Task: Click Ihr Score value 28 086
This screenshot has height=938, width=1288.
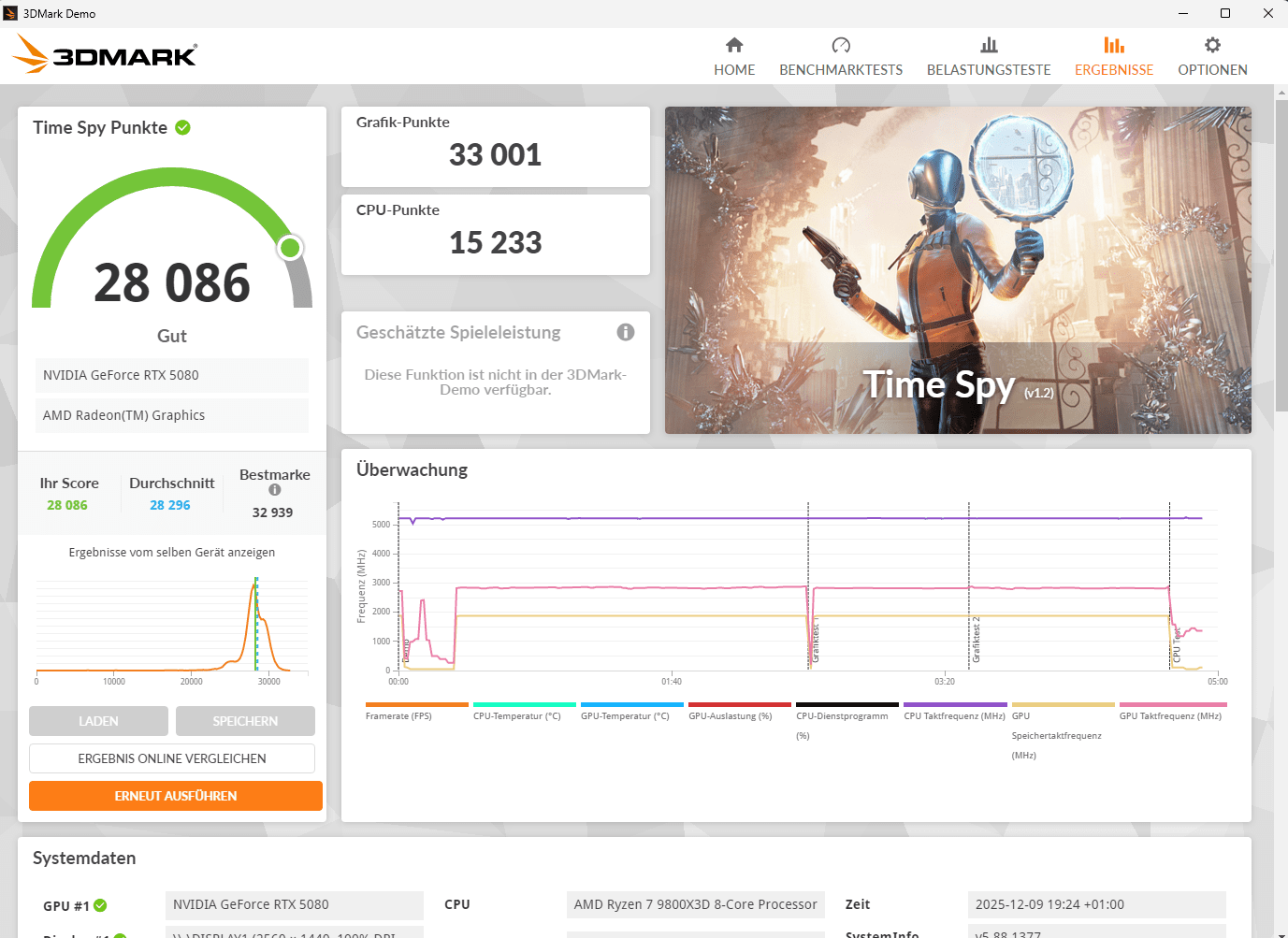Action: [67, 505]
